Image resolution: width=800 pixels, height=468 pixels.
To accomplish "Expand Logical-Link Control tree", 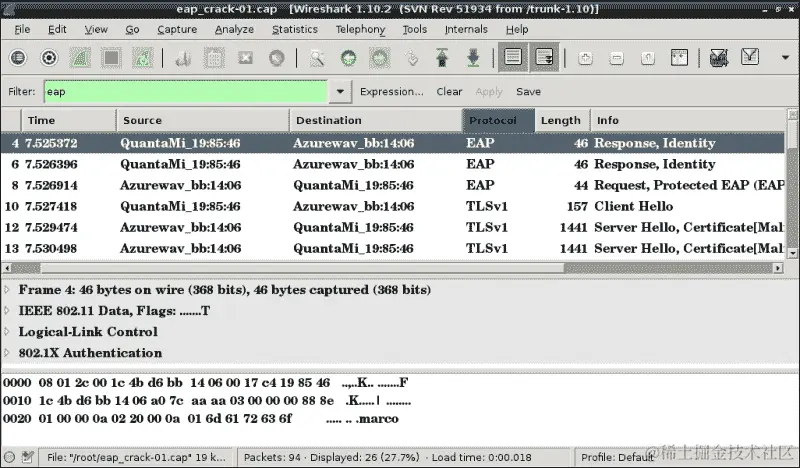I will pyautogui.click(x=7, y=332).
